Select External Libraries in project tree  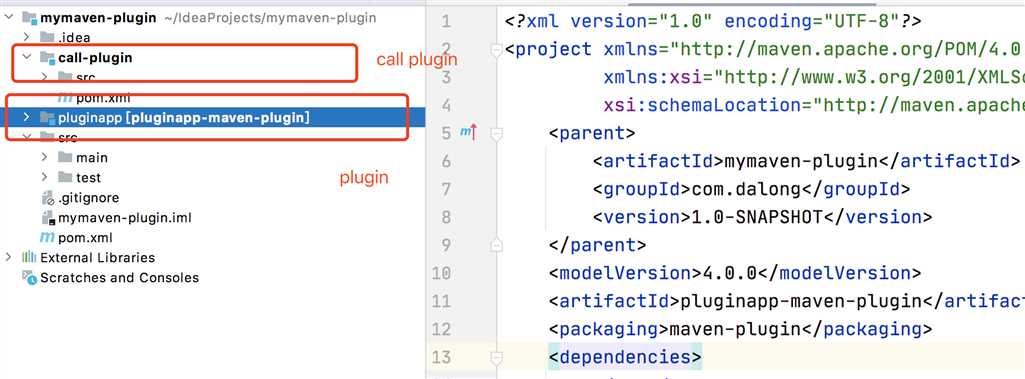coord(98,257)
